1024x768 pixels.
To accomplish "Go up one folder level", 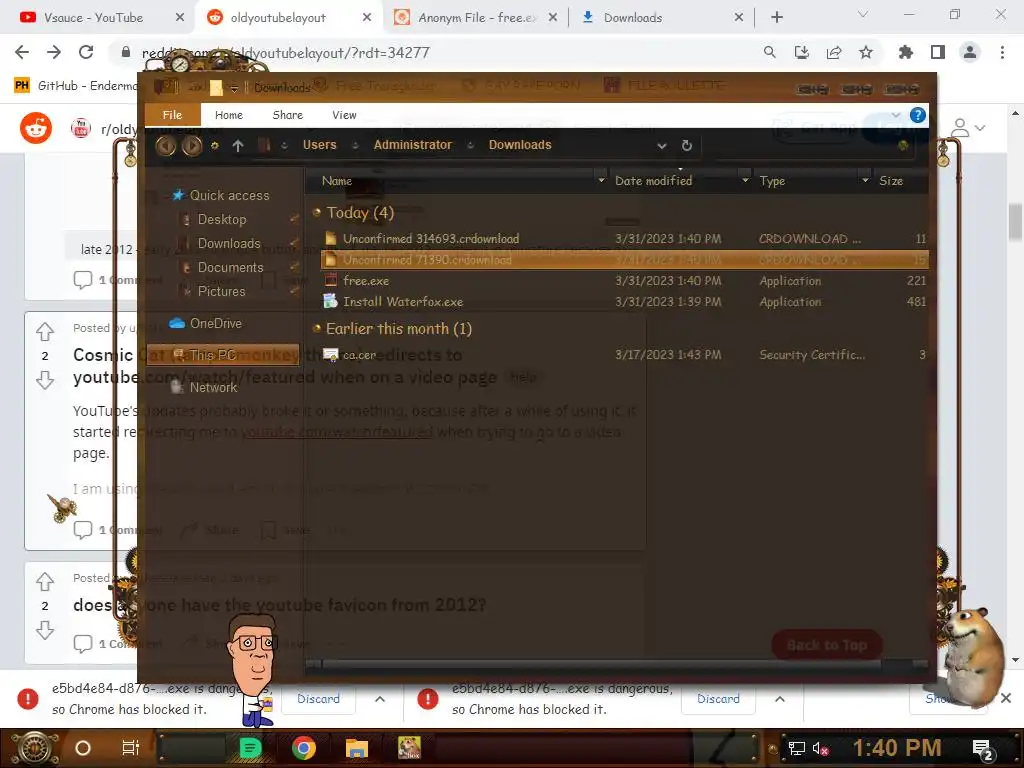I will [x=238, y=146].
